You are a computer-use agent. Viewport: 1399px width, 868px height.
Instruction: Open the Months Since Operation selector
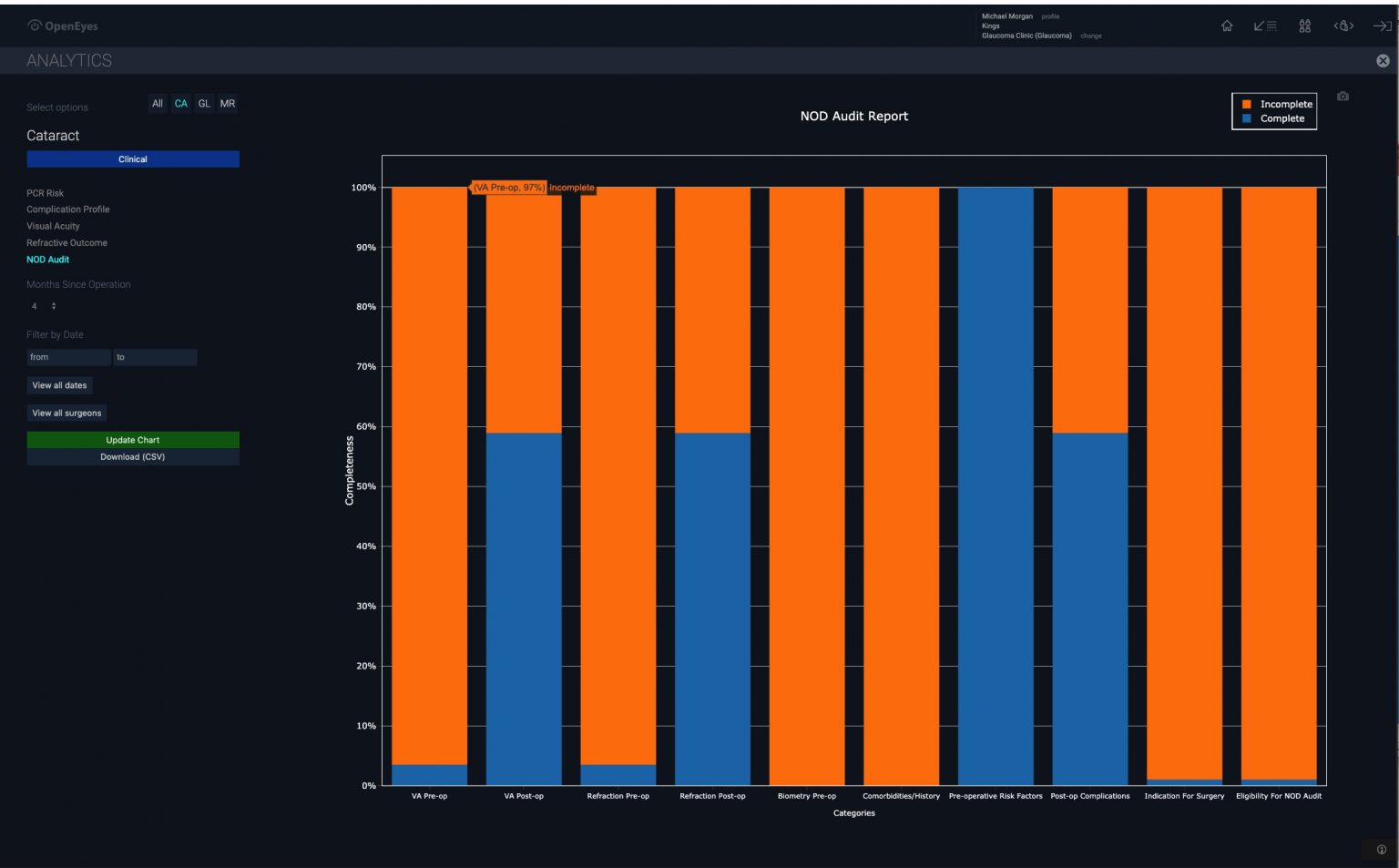(44, 306)
